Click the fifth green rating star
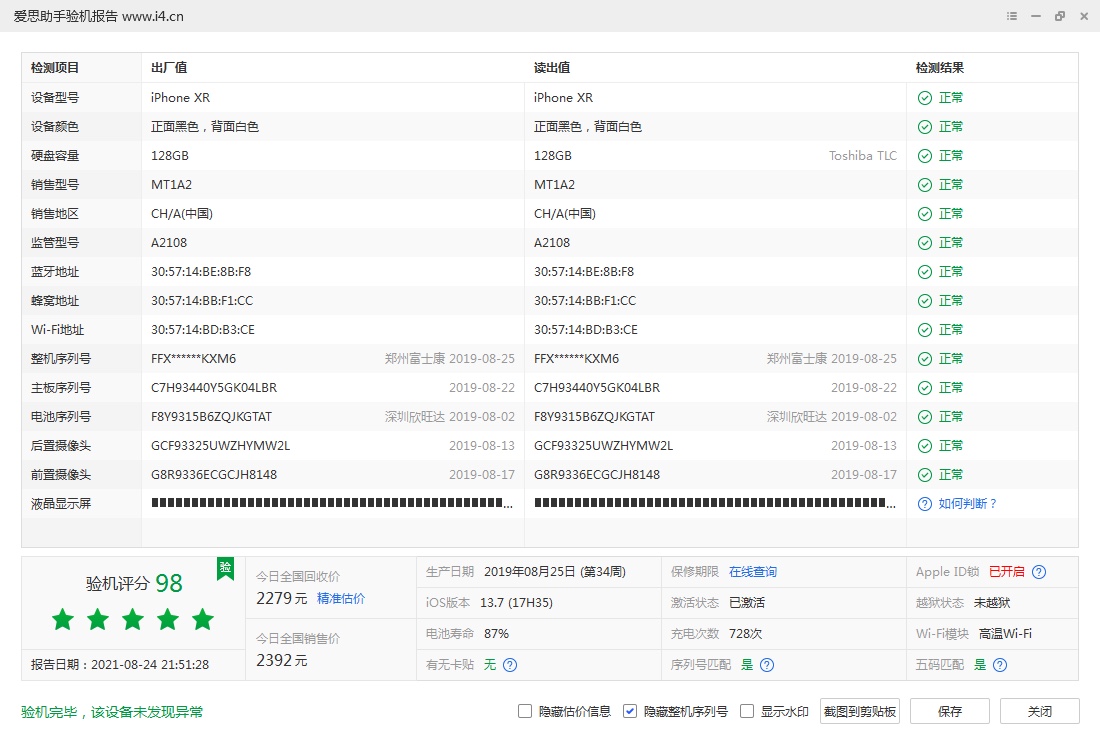 click(203, 619)
